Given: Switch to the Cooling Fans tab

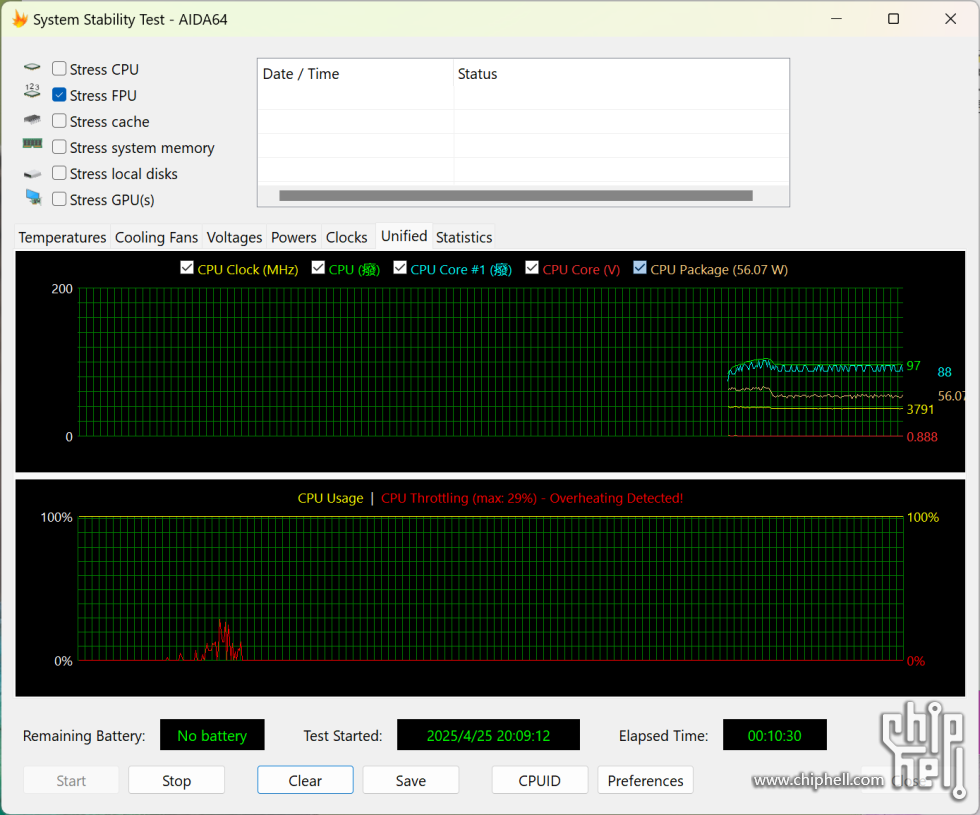Looking at the screenshot, I should (156, 238).
